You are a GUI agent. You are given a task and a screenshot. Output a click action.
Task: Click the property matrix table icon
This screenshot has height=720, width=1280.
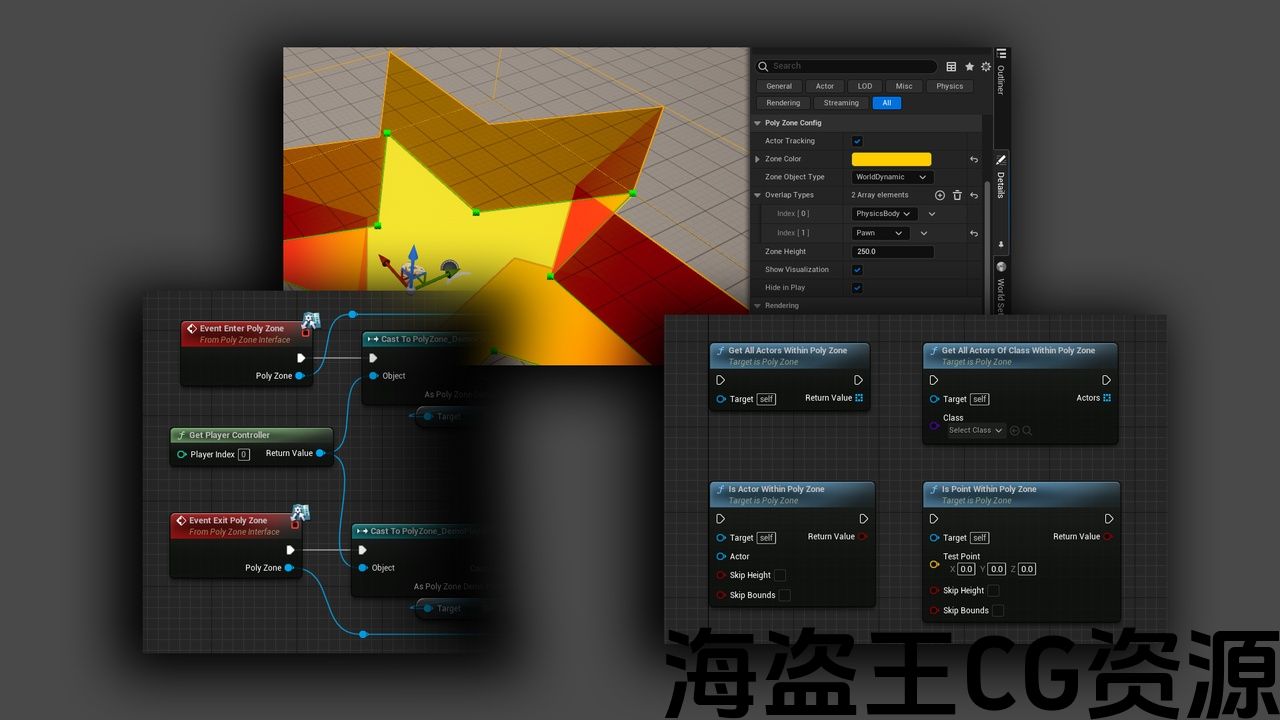coord(951,67)
